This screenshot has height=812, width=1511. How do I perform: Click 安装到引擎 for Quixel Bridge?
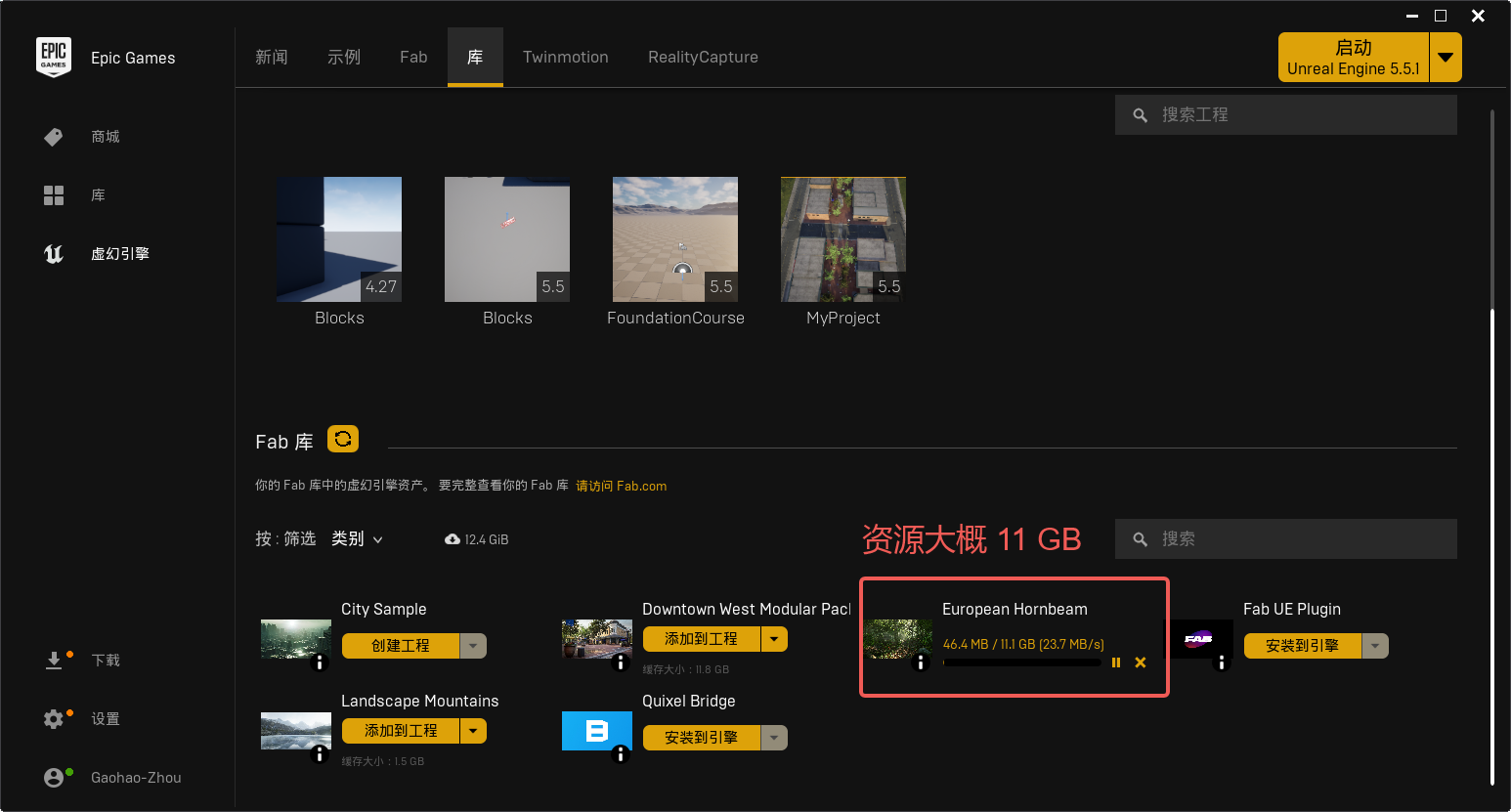[x=702, y=738]
